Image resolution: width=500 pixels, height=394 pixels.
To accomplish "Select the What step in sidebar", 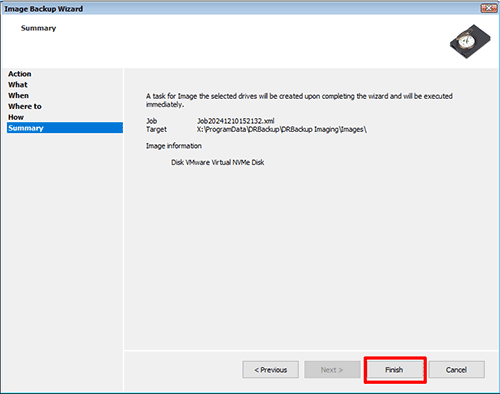I will pos(18,85).
